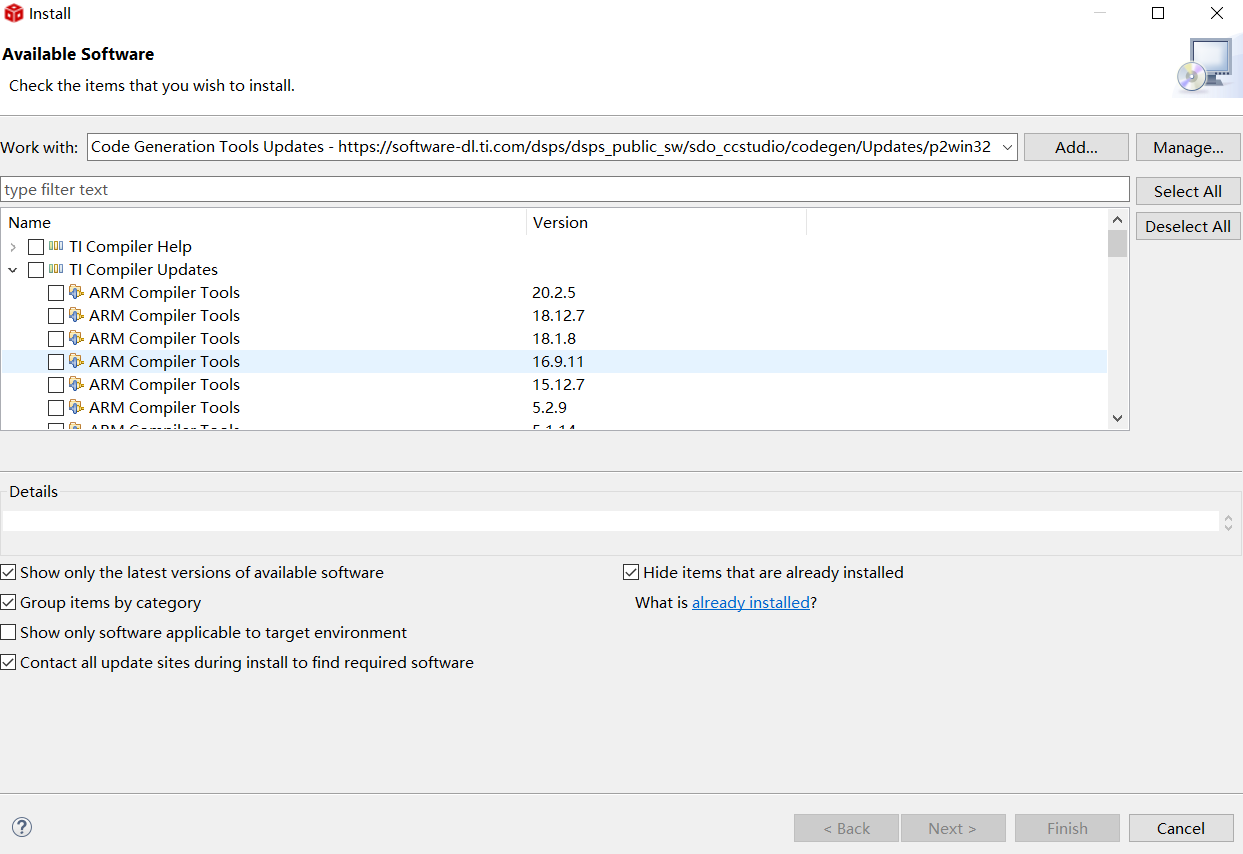Check ARM Compiler Tools version 20.2.5
This screenshot has height=854, width=1243.
(55, 292)
